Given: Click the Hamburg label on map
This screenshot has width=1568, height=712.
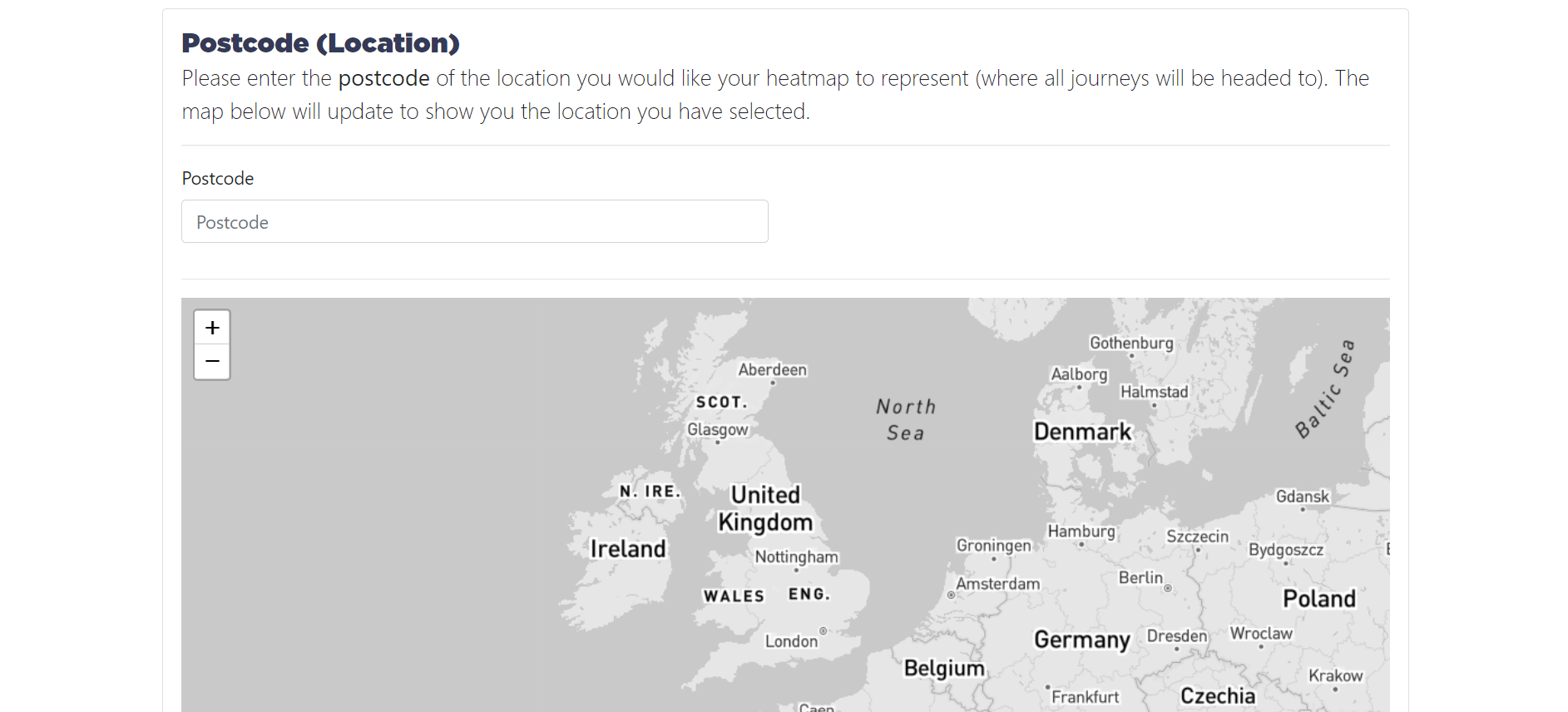Looking at the screenshot, I should (1081, 531).
